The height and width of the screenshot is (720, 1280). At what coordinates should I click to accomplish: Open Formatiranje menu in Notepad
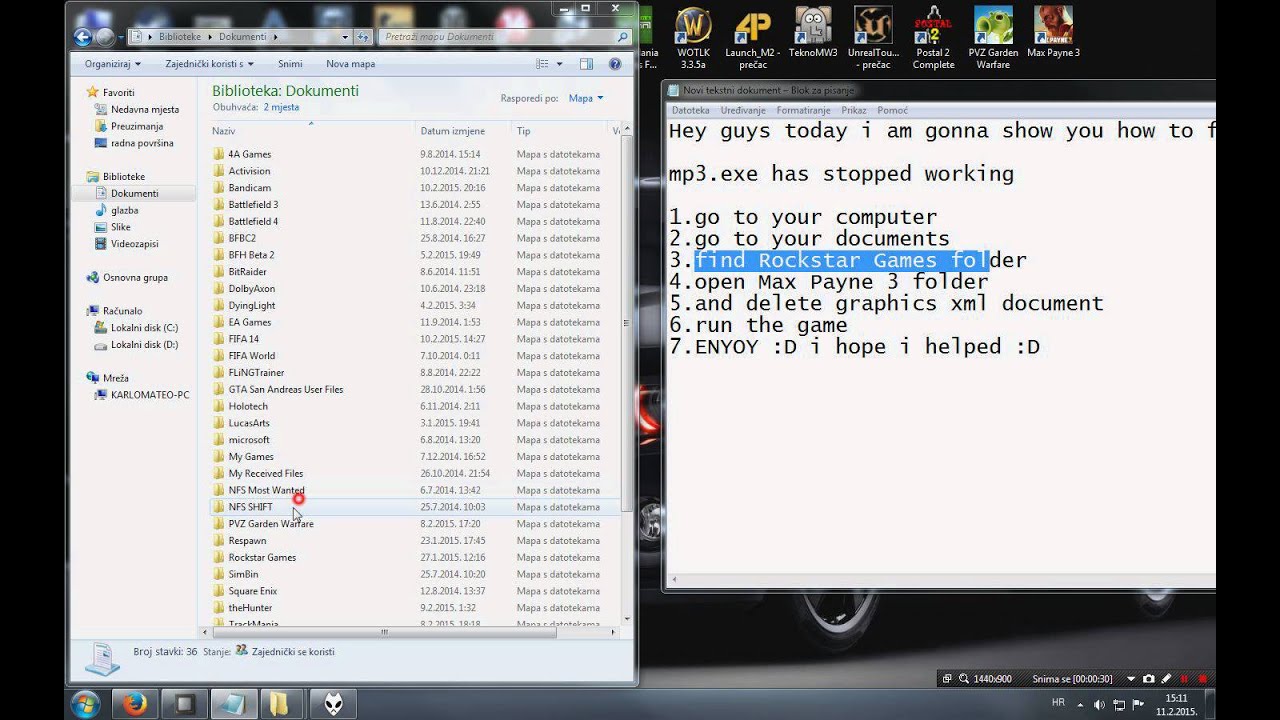(x=804, y=110)
